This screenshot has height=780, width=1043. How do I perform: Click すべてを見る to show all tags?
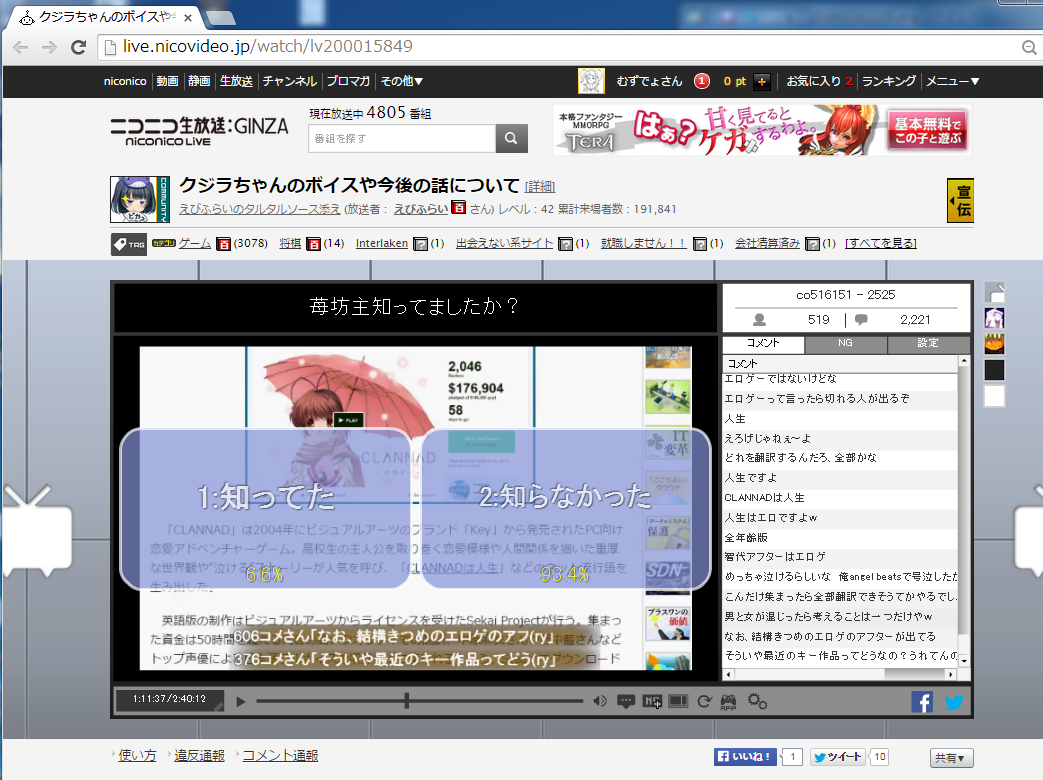pyautogui.click(x=881, y=243)
